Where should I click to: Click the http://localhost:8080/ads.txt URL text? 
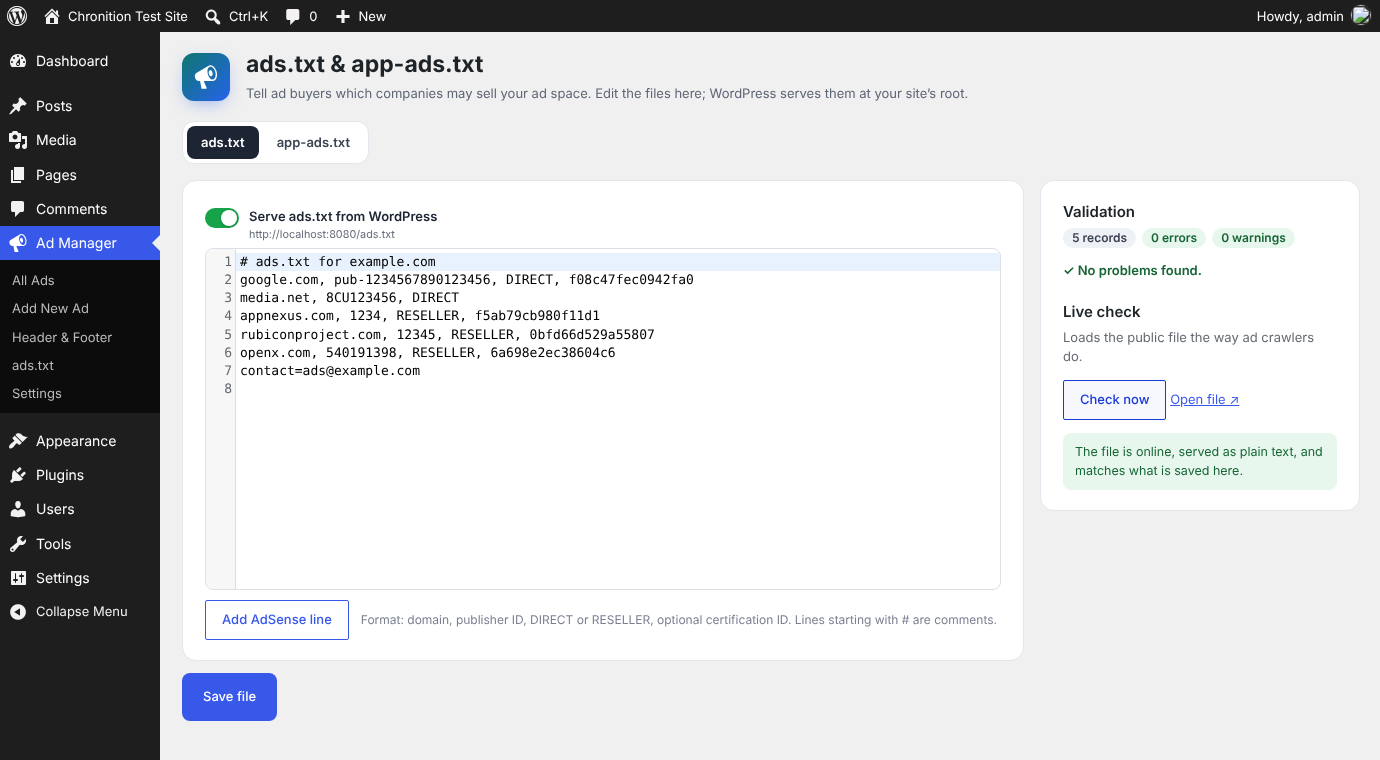(x=322, y=235)
